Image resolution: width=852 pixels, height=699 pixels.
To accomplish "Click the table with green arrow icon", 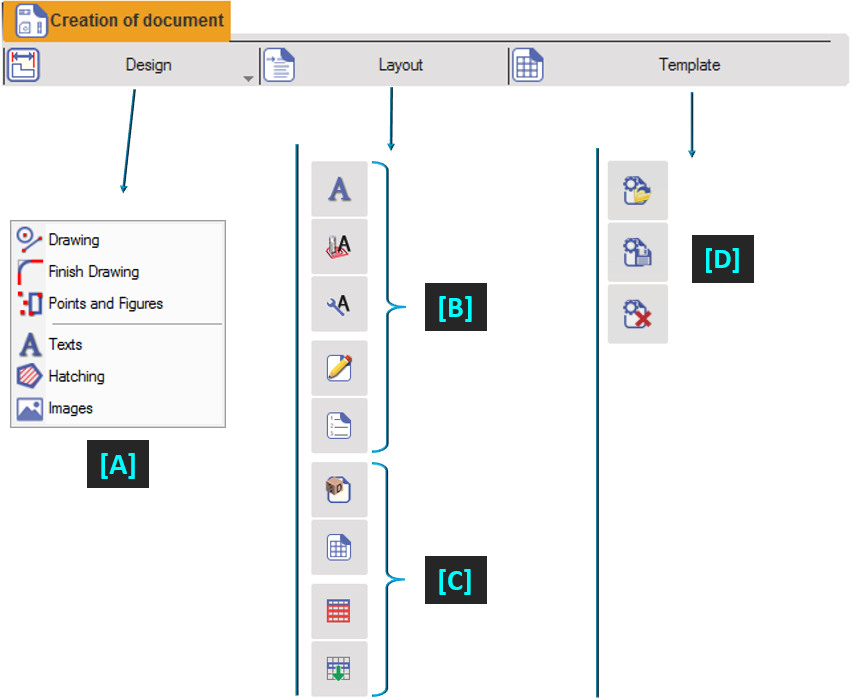I will [340, 668].
